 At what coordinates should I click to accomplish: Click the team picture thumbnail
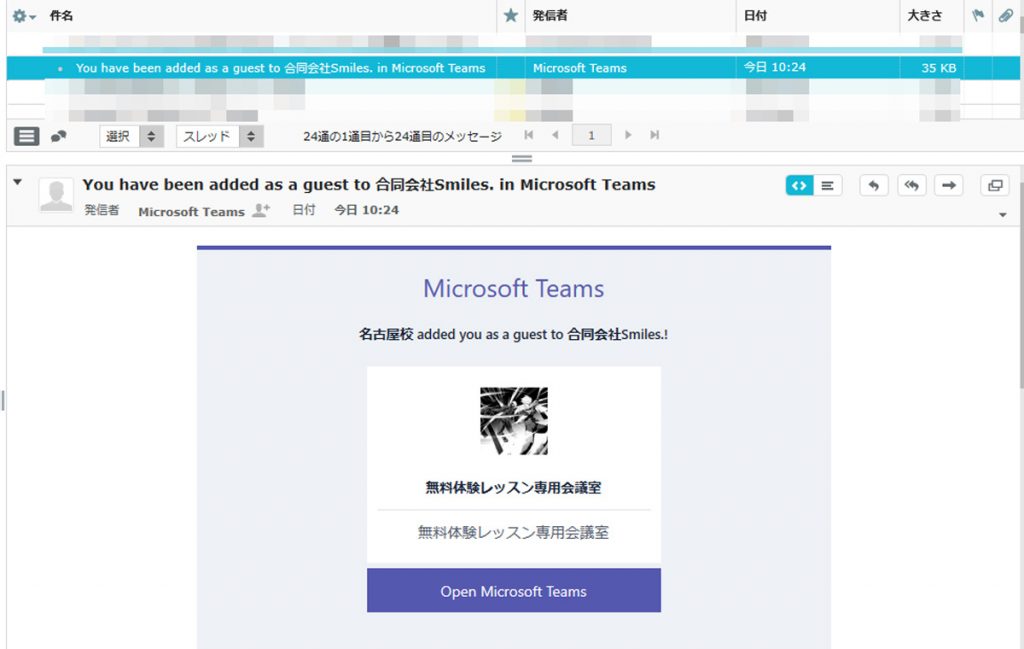tap(514, 421)
